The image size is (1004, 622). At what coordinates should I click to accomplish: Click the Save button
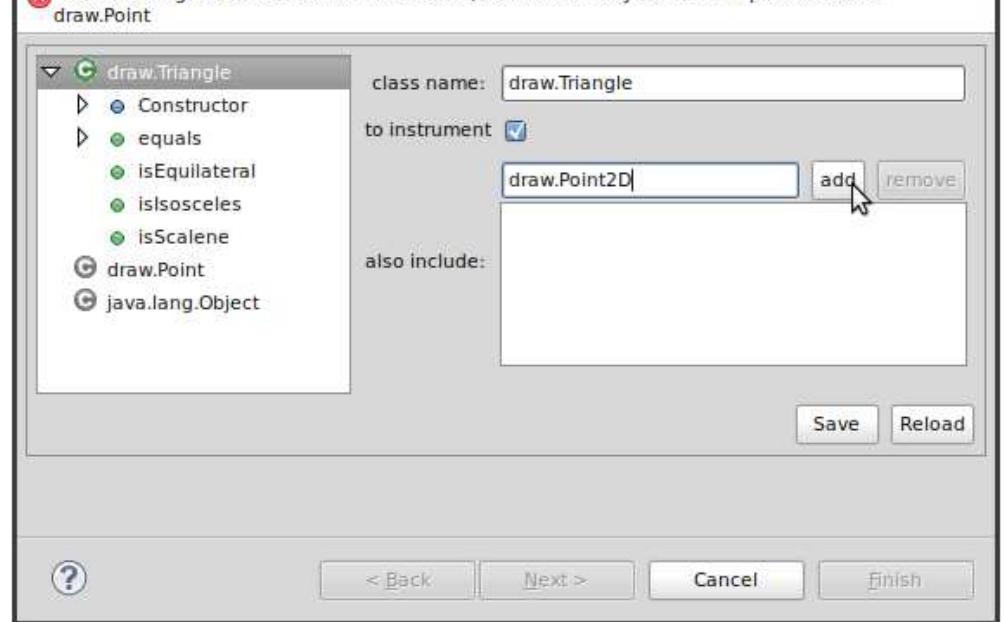837,424
